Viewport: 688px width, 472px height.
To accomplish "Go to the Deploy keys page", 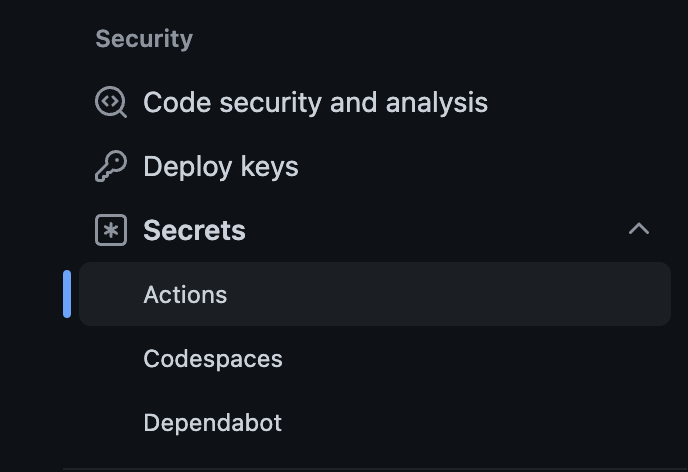I will 220,166.
